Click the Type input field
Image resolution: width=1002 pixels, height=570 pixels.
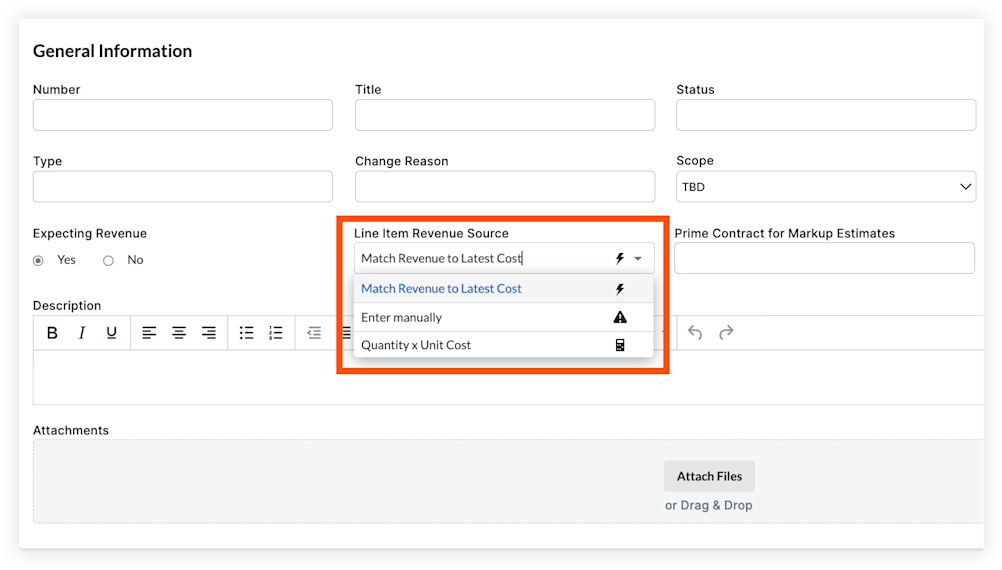pyautogui.click(x=183, y=187)
